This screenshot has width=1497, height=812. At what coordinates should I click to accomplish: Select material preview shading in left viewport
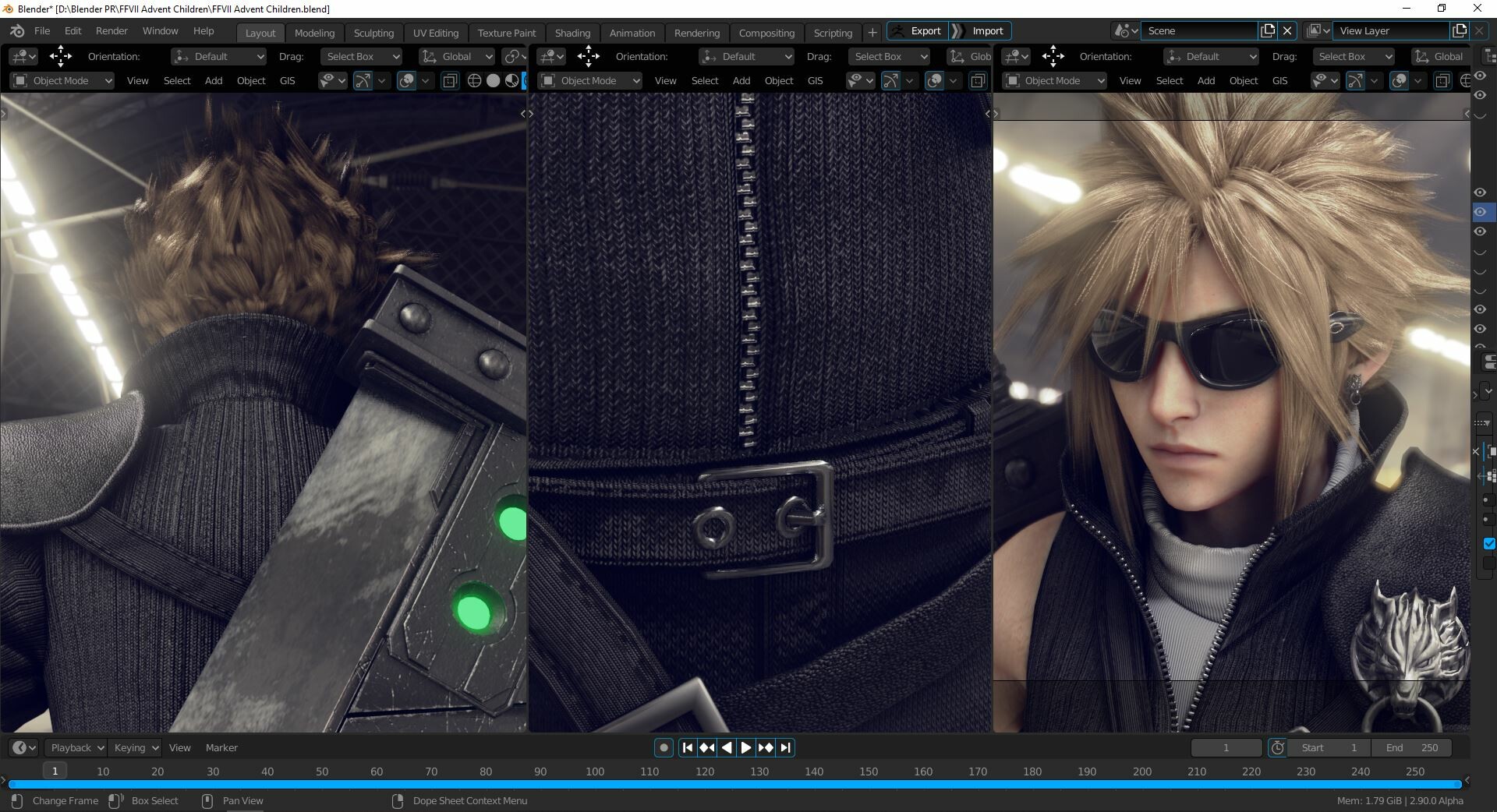point(511,81)
